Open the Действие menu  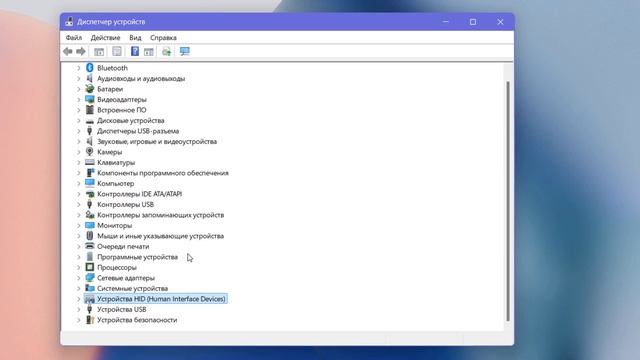[x=105, y=38]
